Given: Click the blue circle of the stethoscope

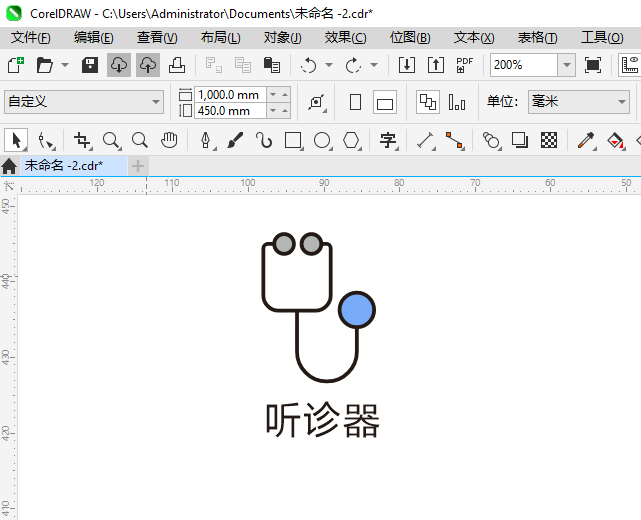Looking at the screenshot, I should tap(357, 309).
